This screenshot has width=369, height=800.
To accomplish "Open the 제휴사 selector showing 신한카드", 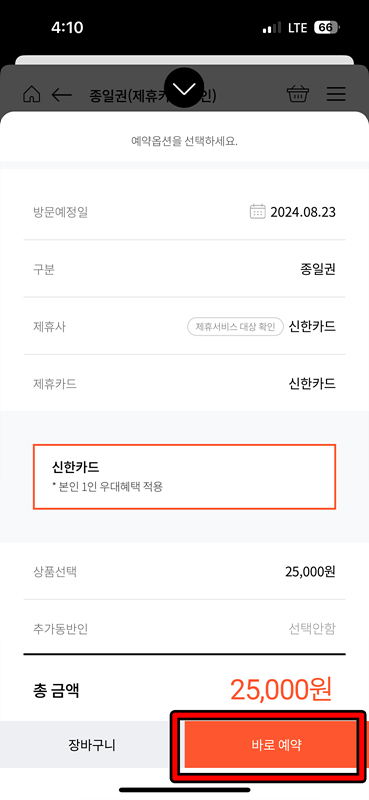I will [x=184, y=327].
